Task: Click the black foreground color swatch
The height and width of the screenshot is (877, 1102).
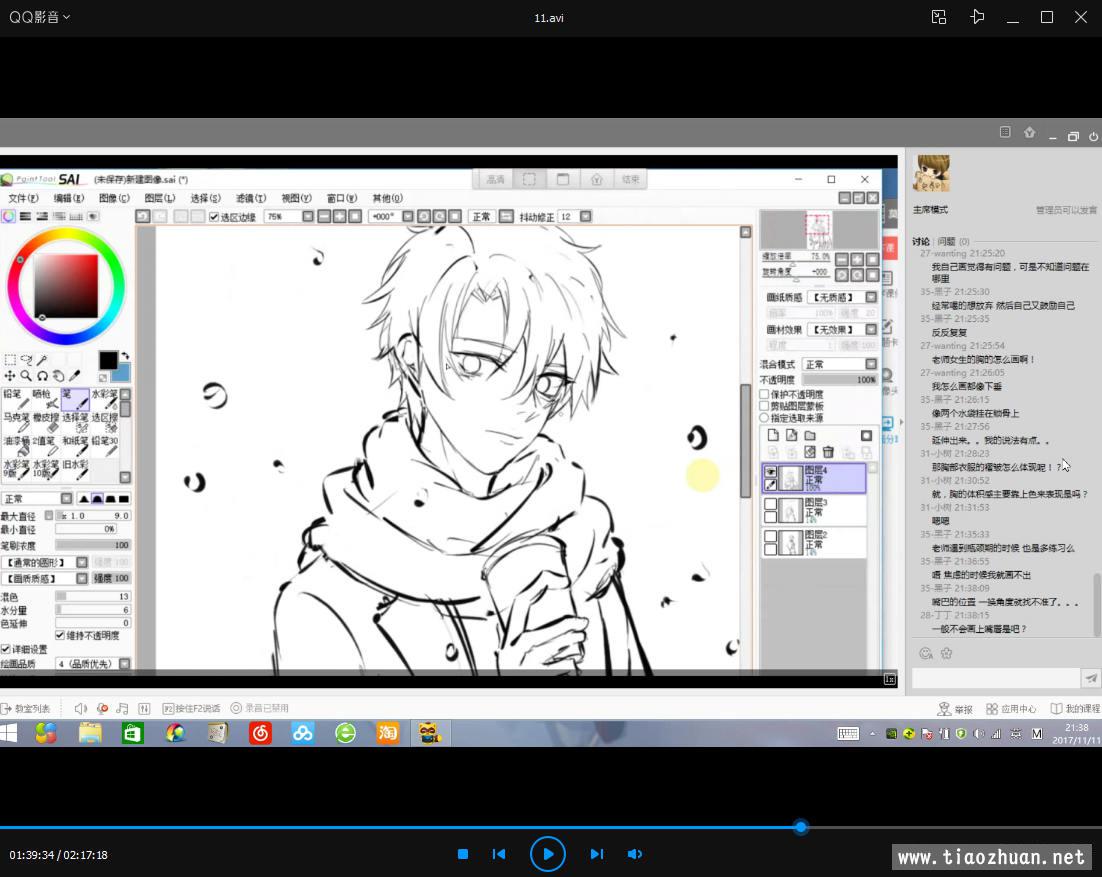Action: pyautogui.click(x=108, y=360)
